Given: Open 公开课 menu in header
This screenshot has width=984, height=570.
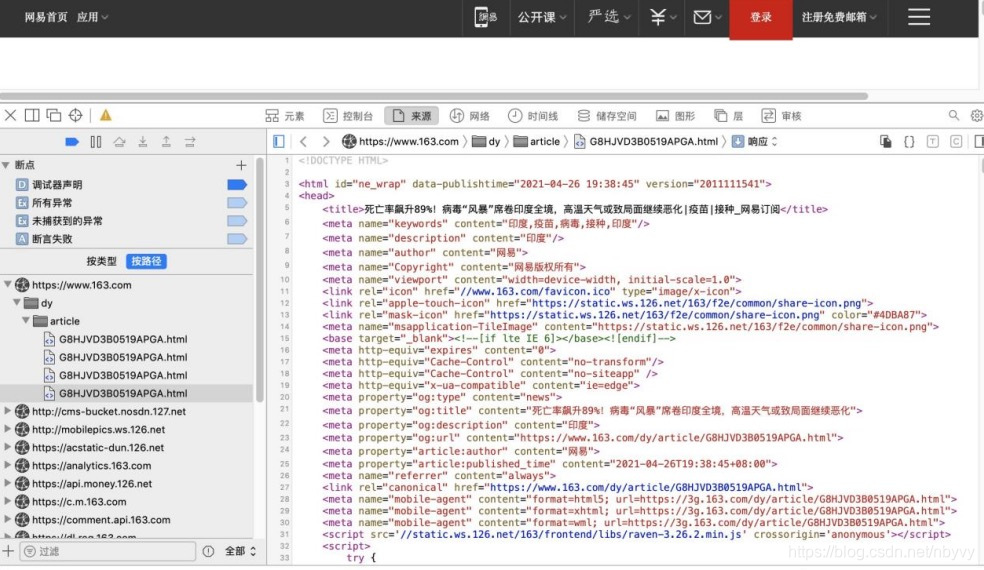Looking at the screenshot, I should click(542, 17).
